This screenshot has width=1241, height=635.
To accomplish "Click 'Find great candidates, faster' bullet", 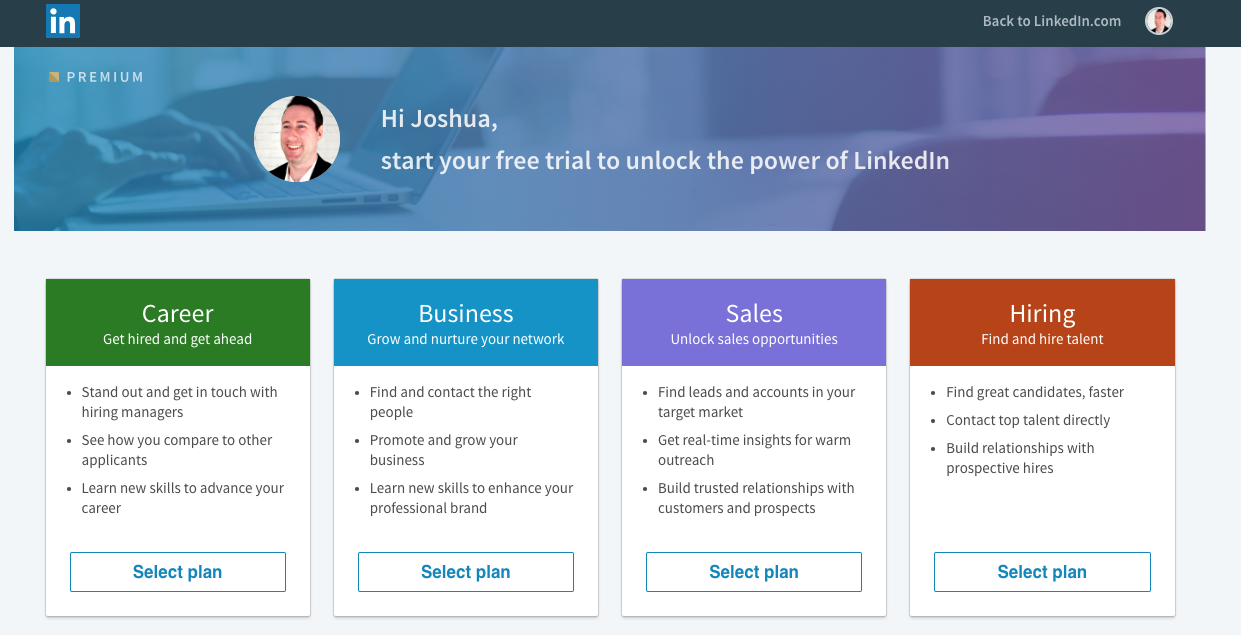I will click(1035, 392).
